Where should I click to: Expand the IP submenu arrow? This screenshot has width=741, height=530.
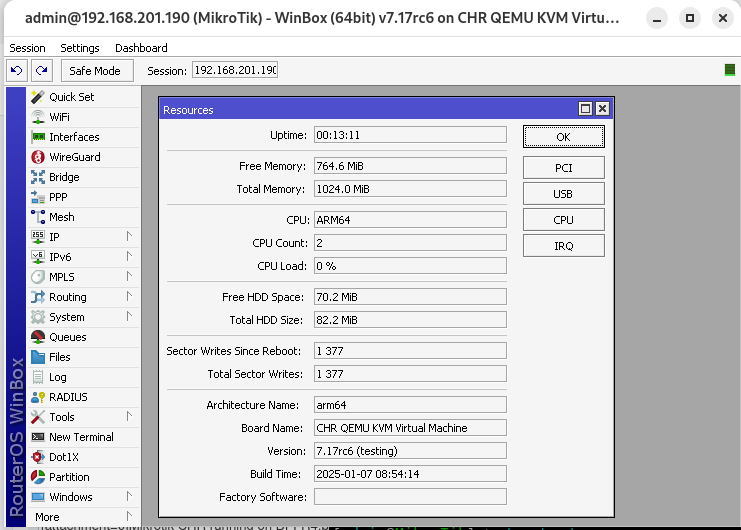(x=129, y=236)
